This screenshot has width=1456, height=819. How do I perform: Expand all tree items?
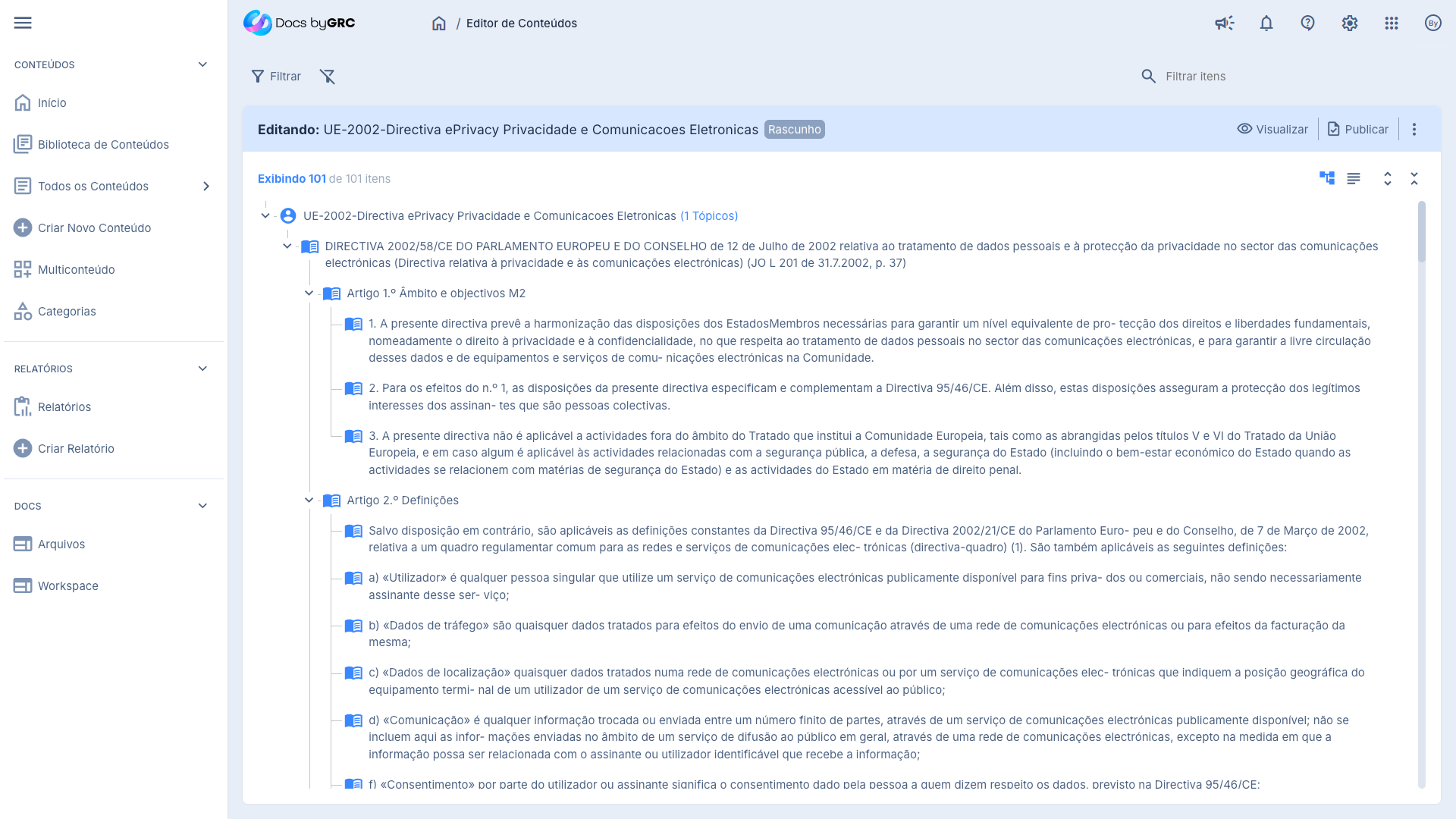click(1387, 178)
